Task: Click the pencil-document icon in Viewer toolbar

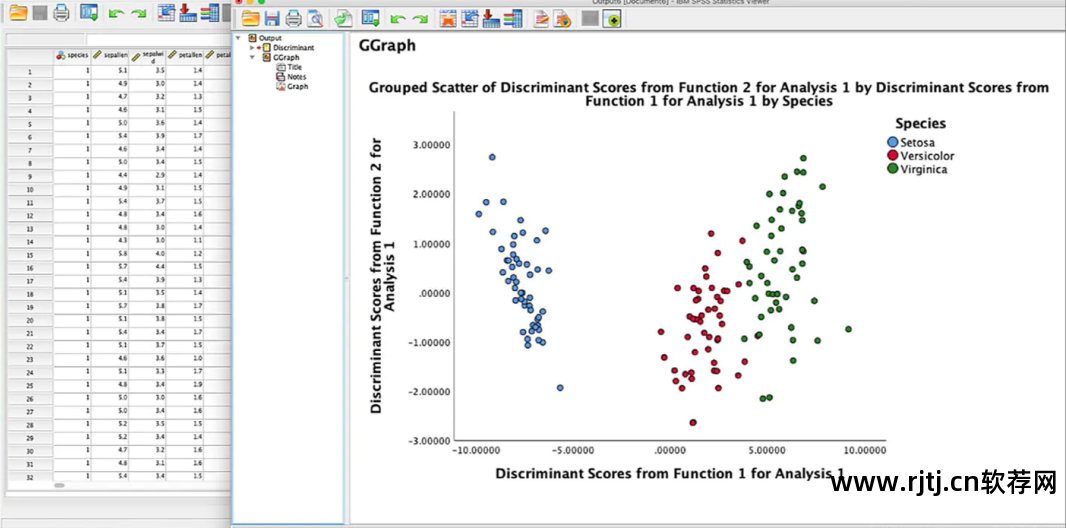Action: click(x=541, y=18)
